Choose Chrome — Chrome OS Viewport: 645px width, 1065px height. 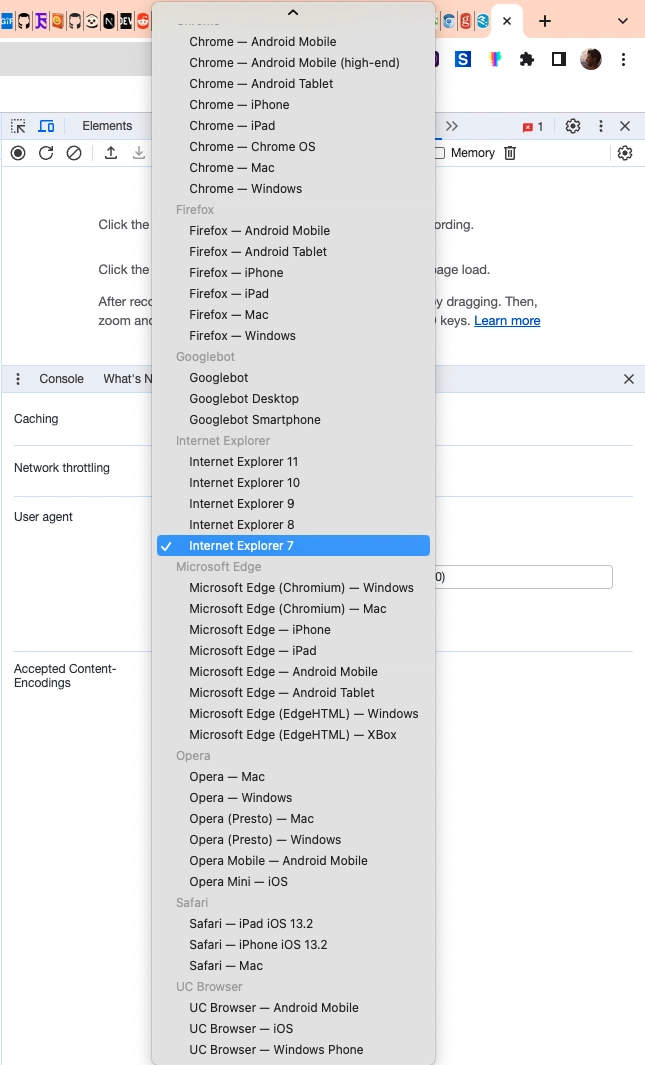coord(293,147)
